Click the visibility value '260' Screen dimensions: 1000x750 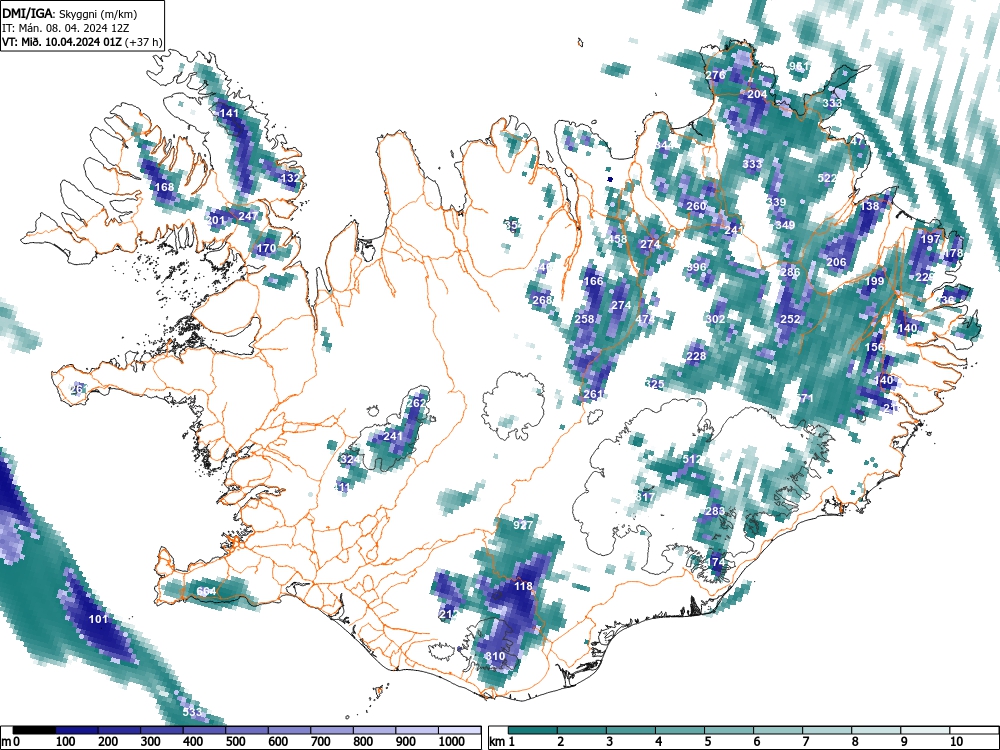coord(696,206)
